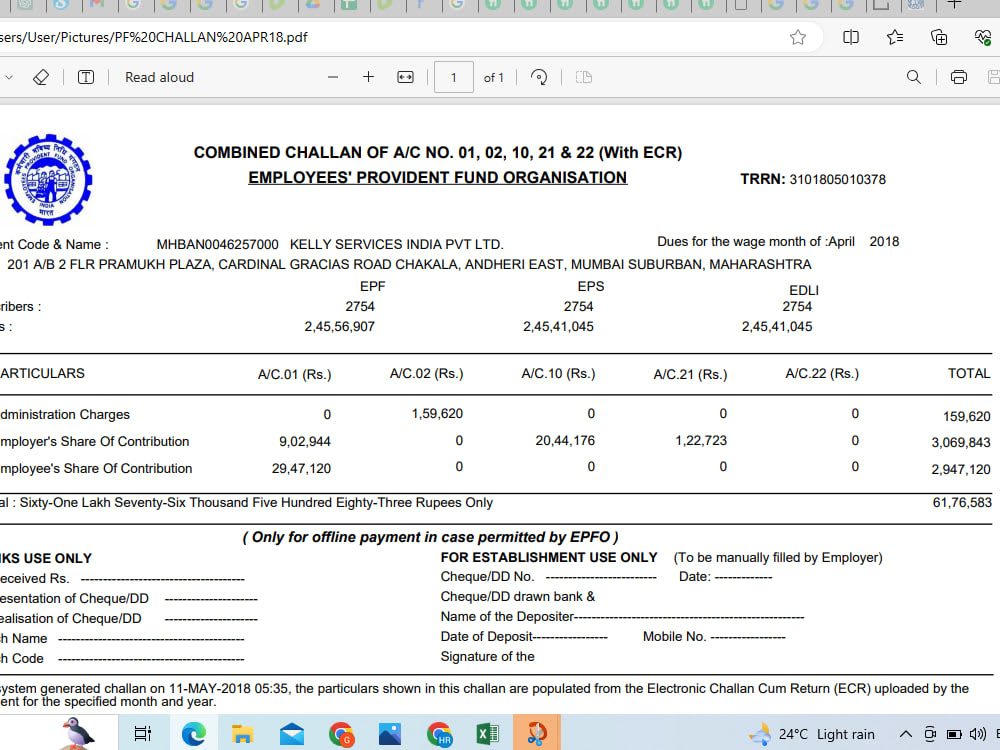This screenshot has height=750, width=1000.
Task: Click the A/C.21 (Rs.) column header
Action: tap(690, 374)
